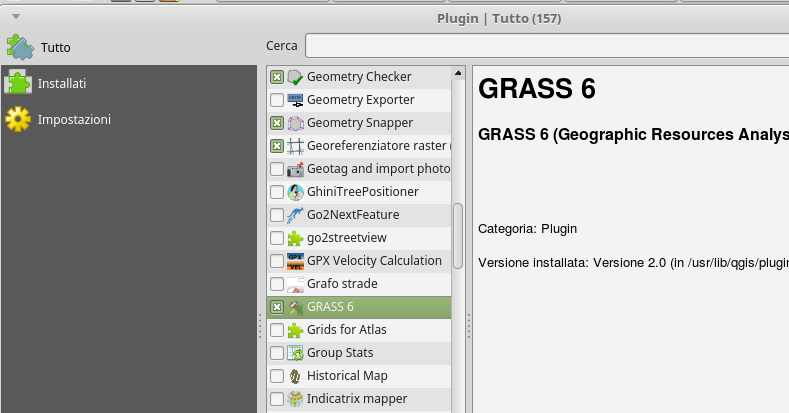Open the Impostazioni tab

pos(129,120)
